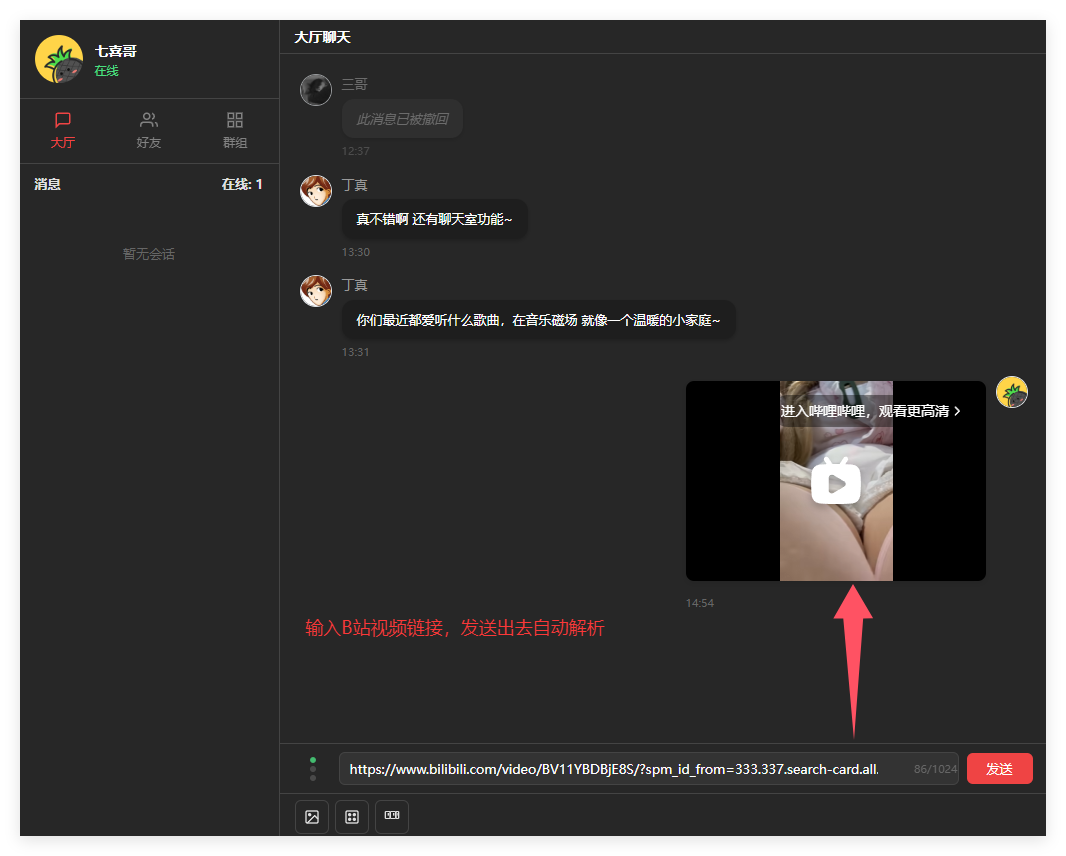Click 丁真's avatar on second message
This screenshot has width=1066, height=856.
pos(316,291)
